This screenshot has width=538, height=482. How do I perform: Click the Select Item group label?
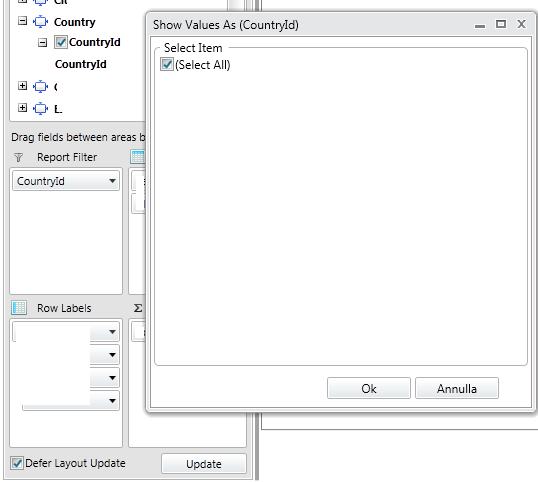pyautogui.click(x=193, y=48)
